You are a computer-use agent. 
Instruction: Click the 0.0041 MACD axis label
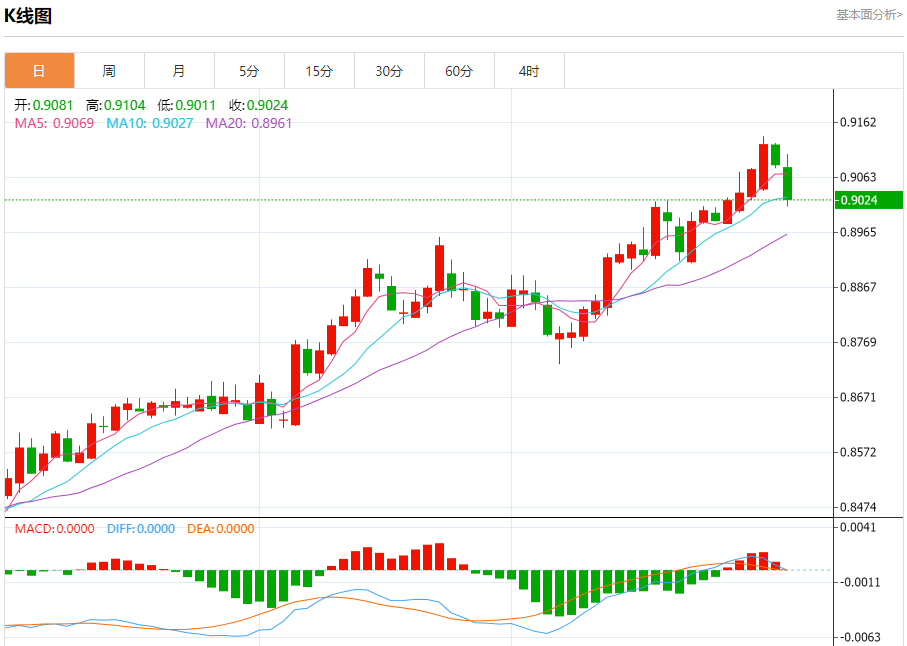coord(858,527)
